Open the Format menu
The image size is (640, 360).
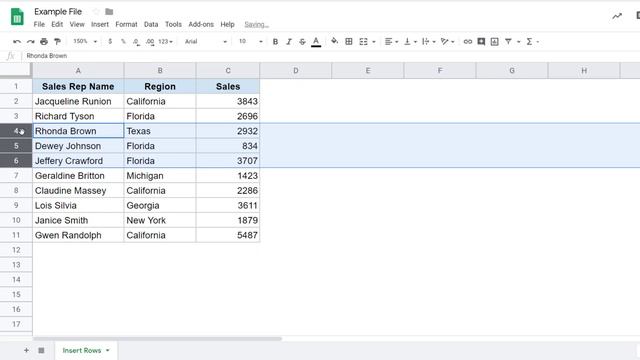(126, 24)
